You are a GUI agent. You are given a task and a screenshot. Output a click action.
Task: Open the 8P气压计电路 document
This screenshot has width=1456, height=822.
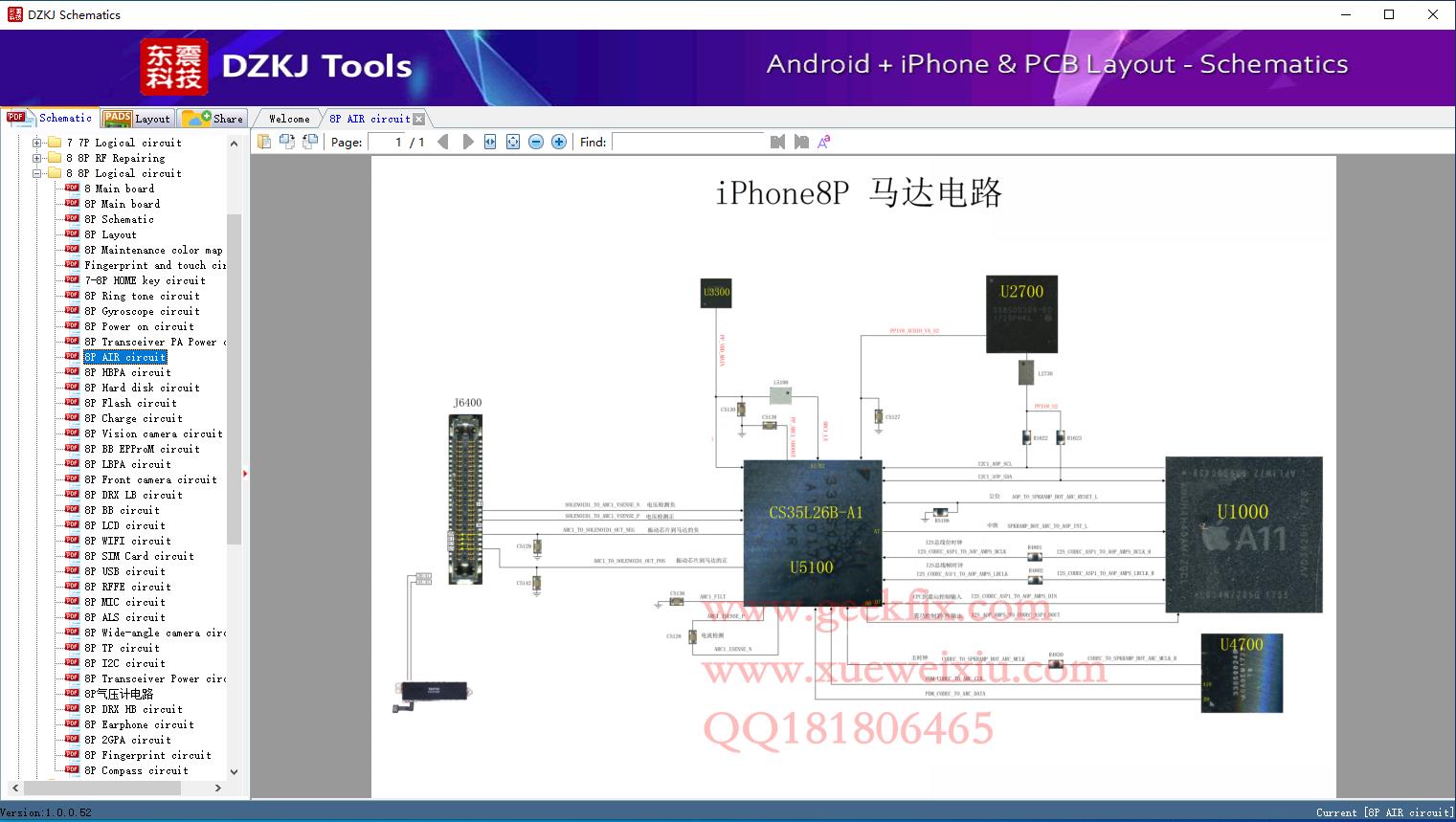coord(119,694)
